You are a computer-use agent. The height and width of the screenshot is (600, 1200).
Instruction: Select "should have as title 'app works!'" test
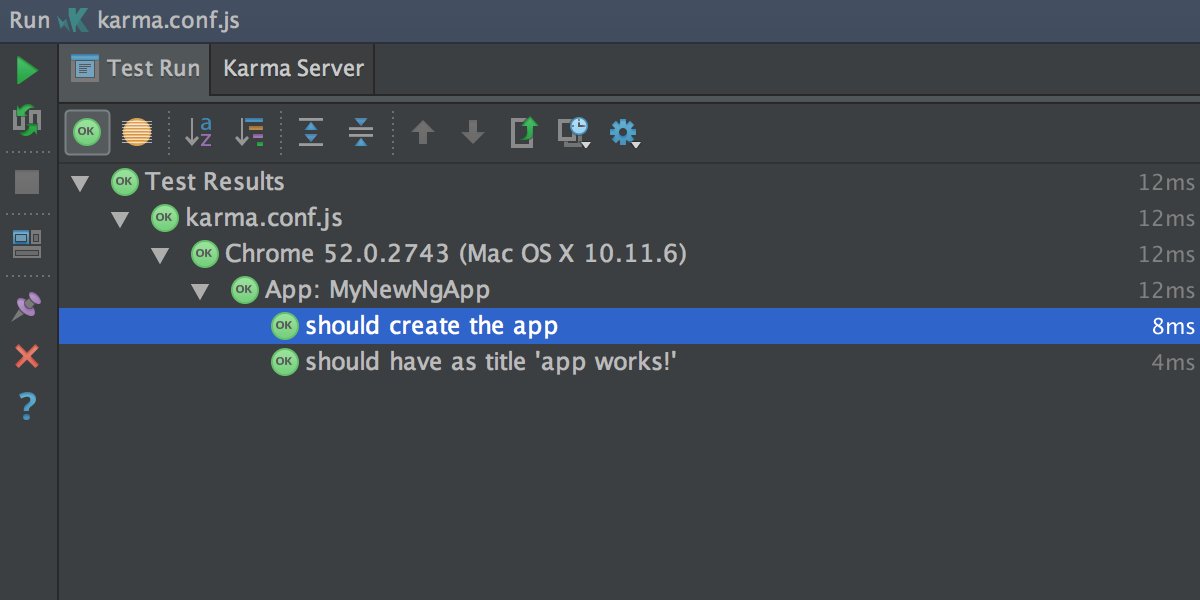click(629, 362)
